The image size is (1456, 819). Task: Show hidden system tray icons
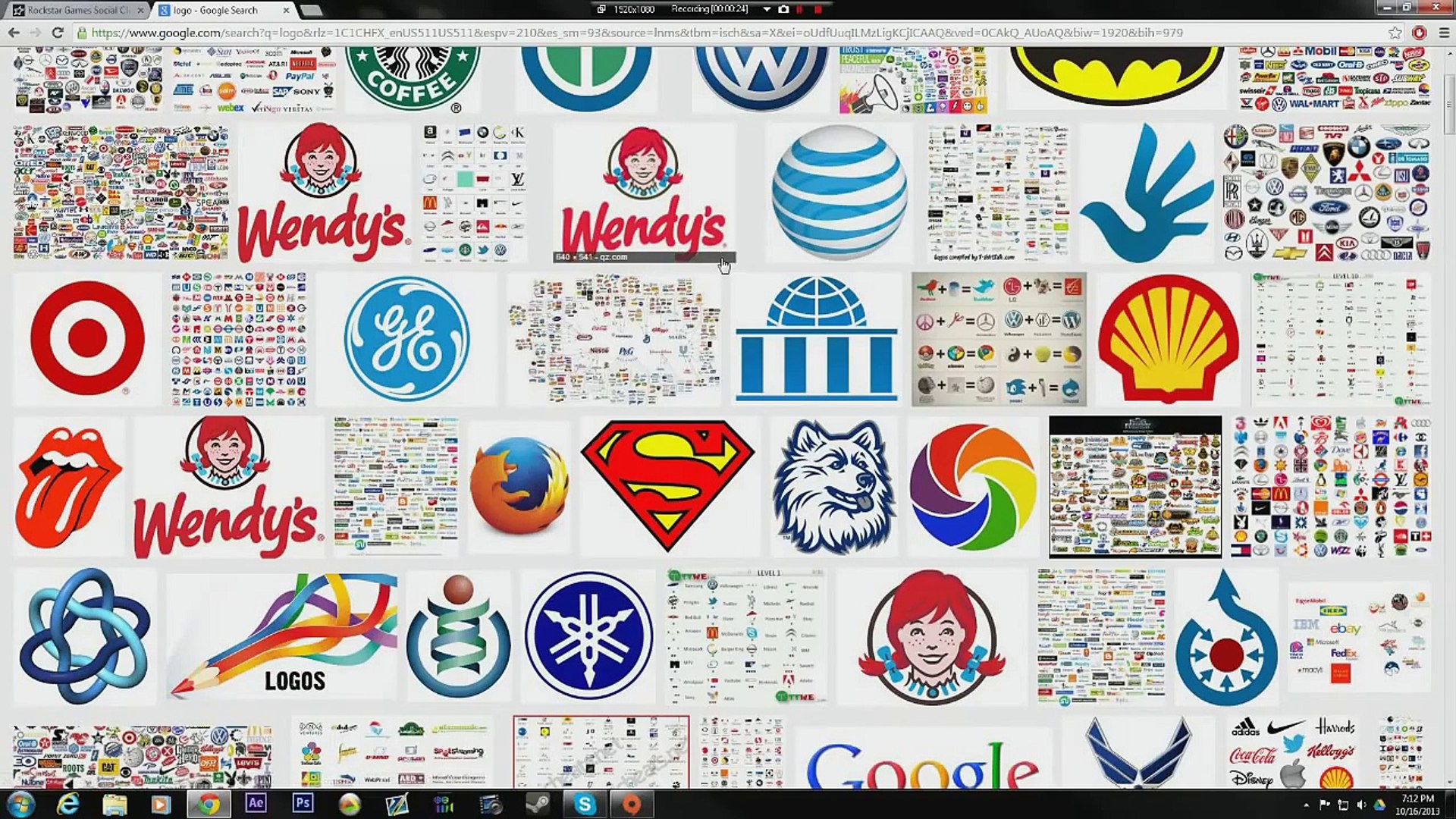pos(1306,805)
